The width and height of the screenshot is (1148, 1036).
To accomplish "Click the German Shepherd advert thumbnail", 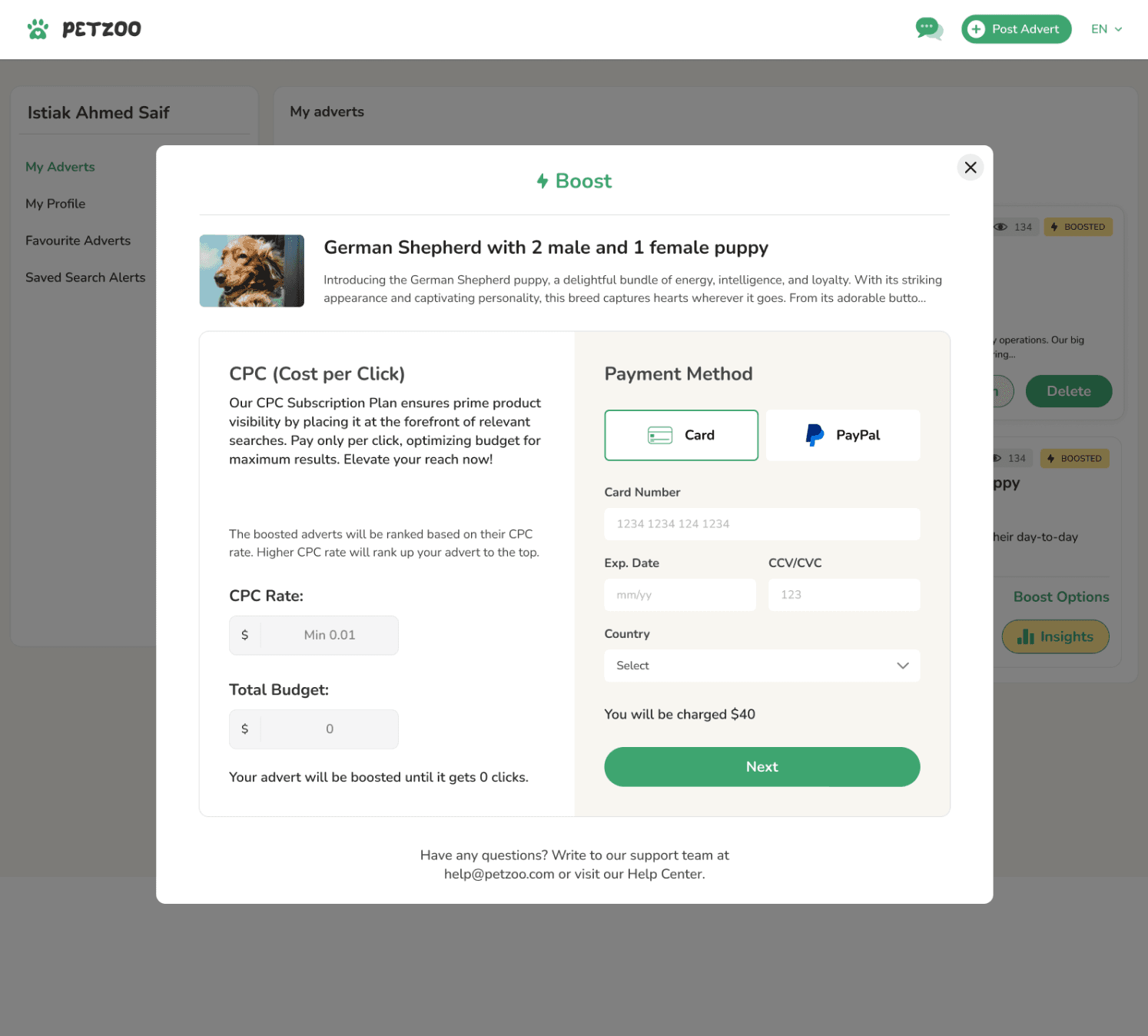I will point(251,271).
